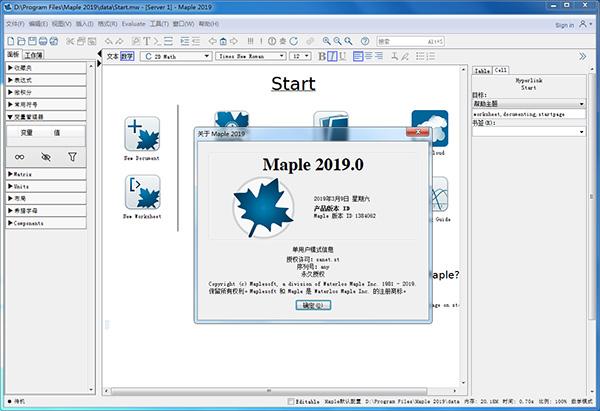Switch input to 文本 text mode
The image size is (600, 411).
[112, 56]
